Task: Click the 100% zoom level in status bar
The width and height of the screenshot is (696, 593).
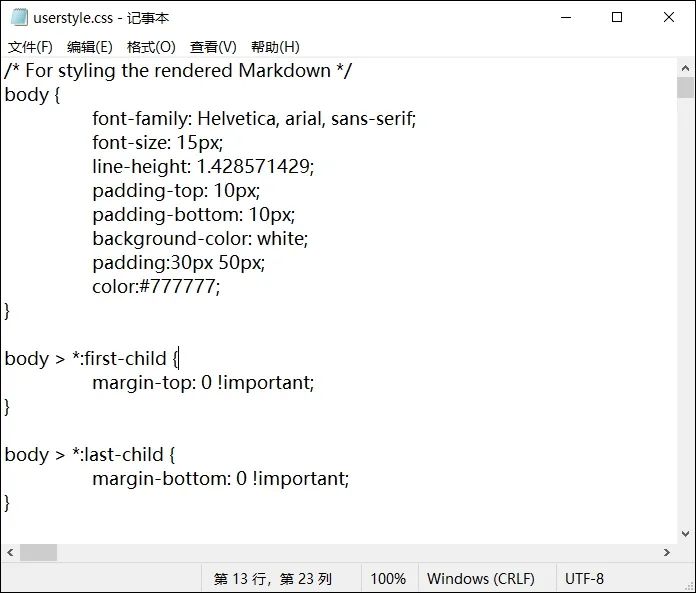Action: click(x=388, y=578)
